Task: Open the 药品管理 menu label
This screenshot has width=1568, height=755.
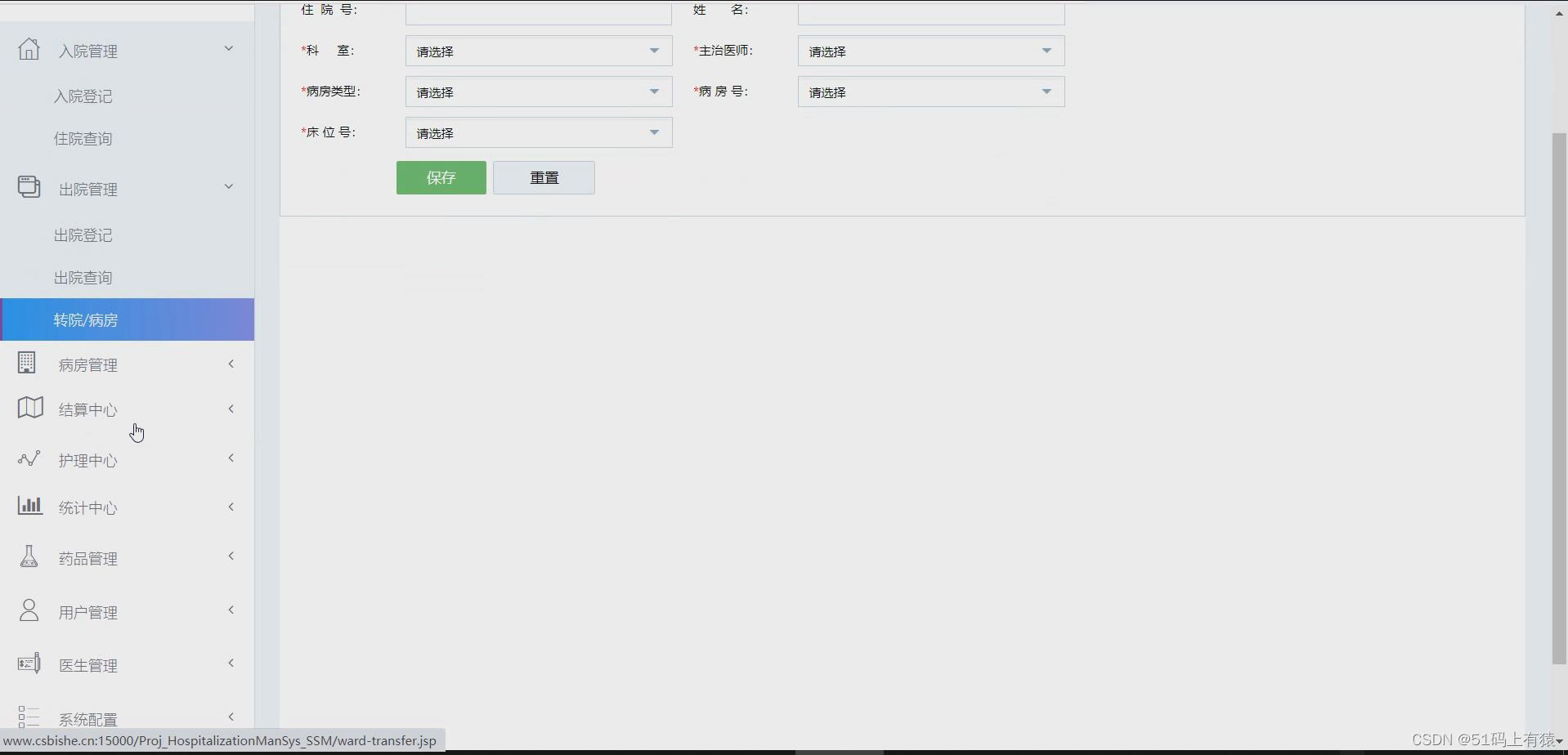Action: coord(88,559)
